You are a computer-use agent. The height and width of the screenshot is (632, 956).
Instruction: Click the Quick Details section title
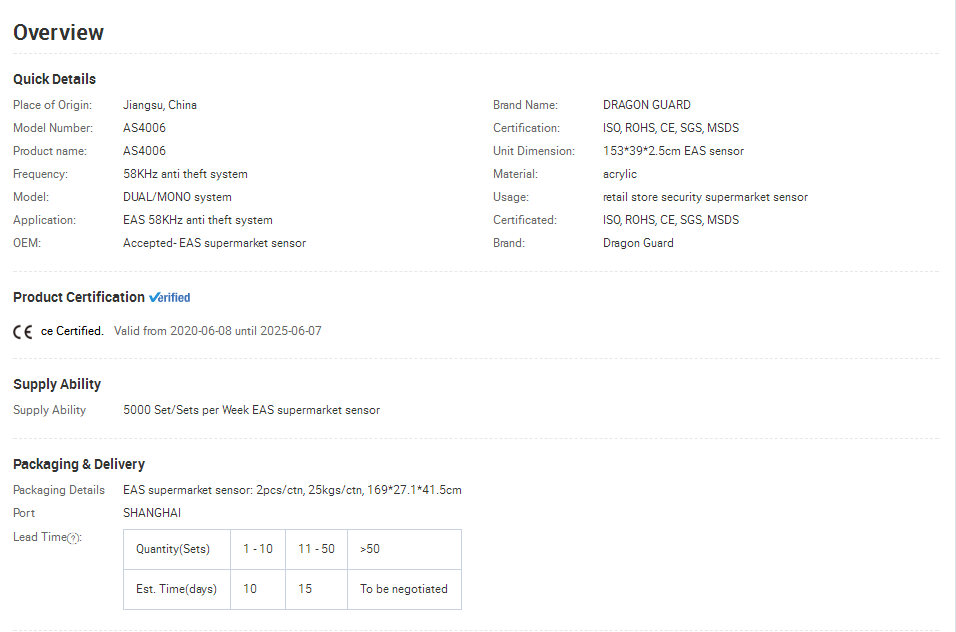[x=54, y=79]
